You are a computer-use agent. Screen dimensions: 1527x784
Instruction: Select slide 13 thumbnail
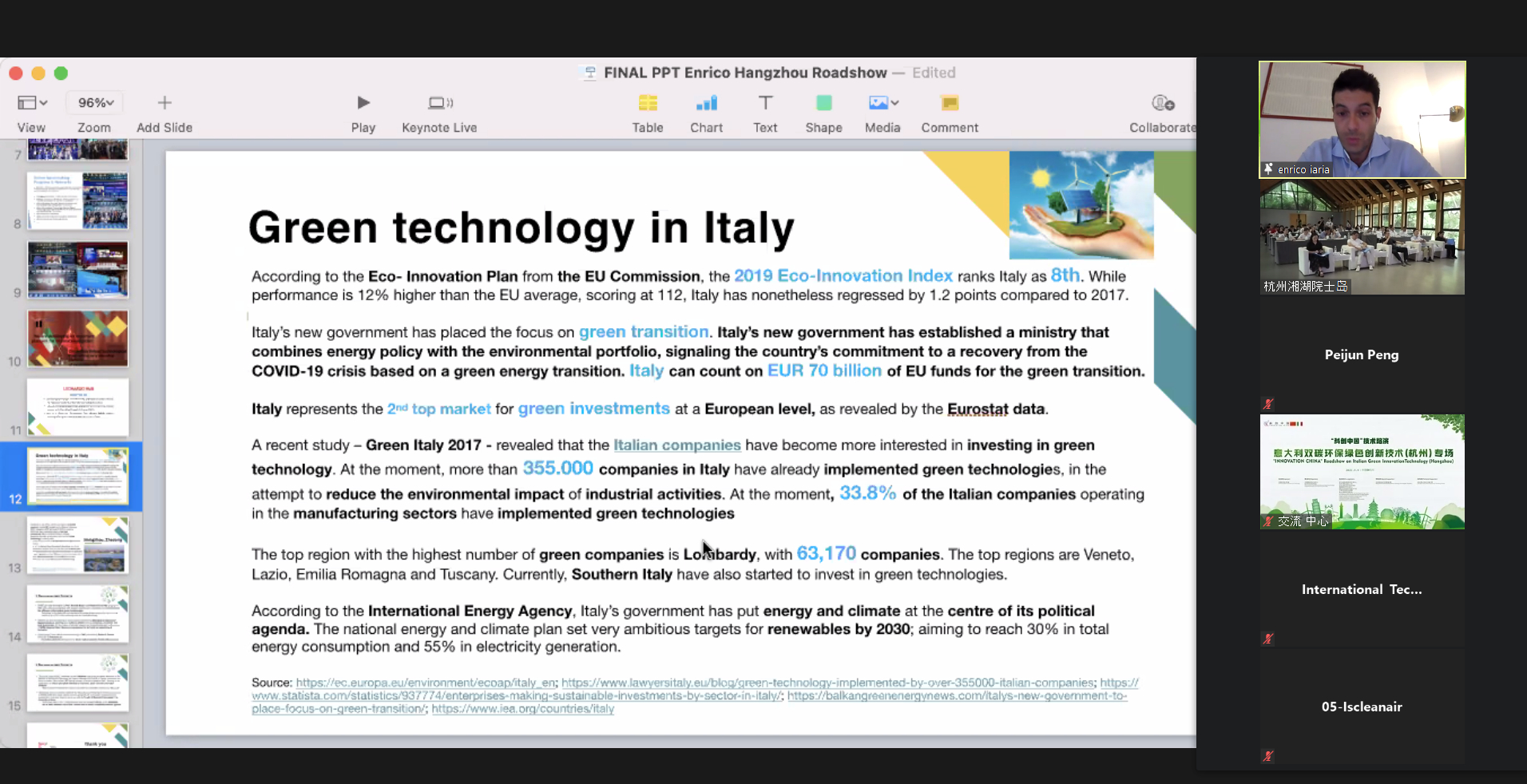pos(78,545)
